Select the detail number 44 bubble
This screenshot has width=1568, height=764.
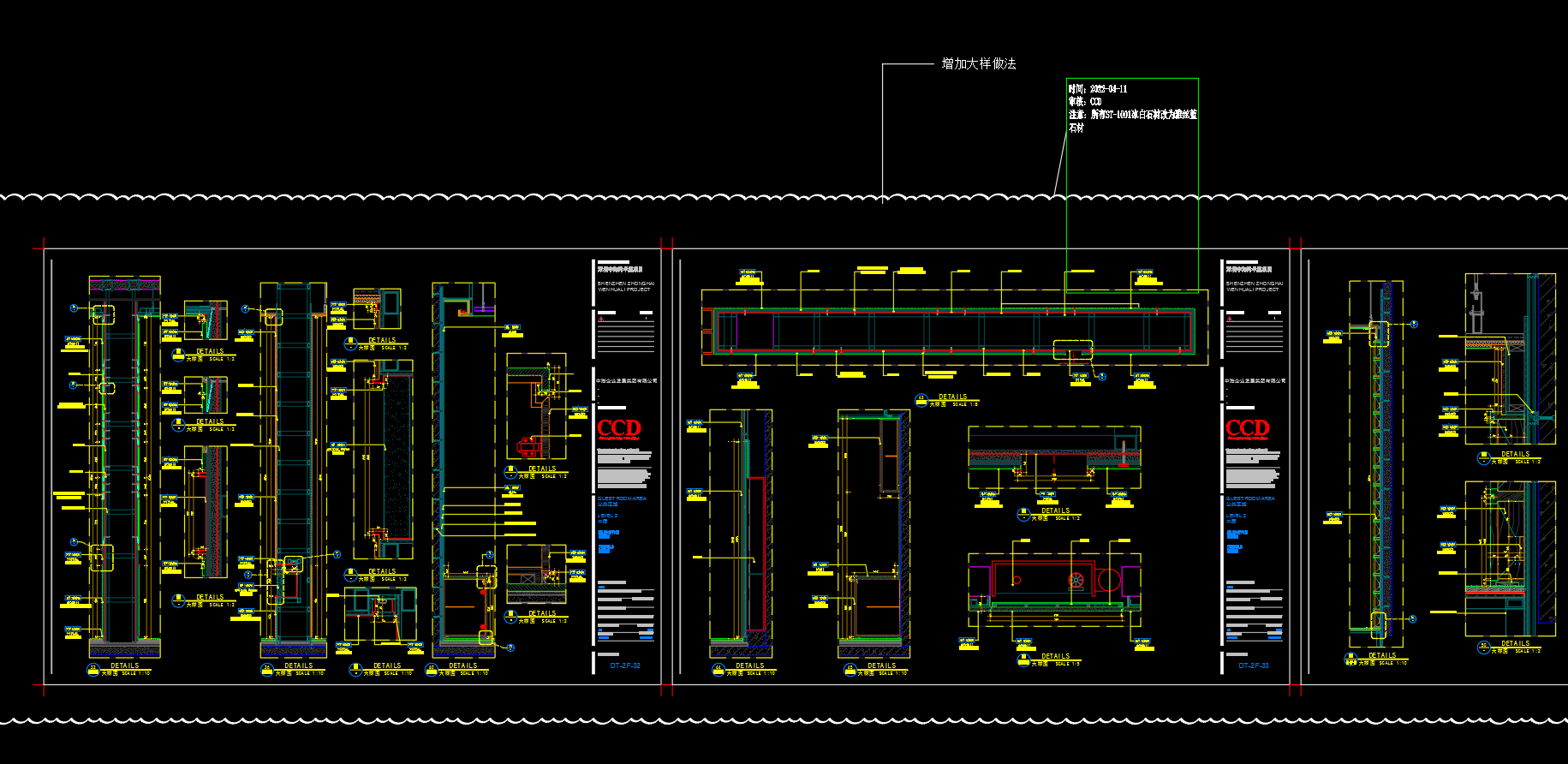point(718,670)
